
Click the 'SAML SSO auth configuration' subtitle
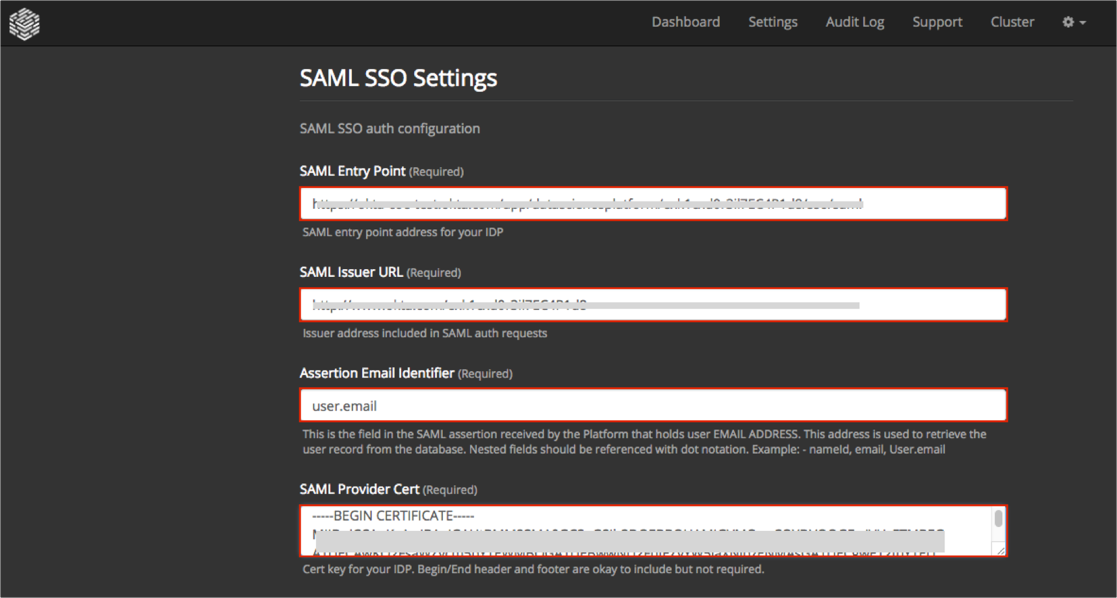point(389,128)
